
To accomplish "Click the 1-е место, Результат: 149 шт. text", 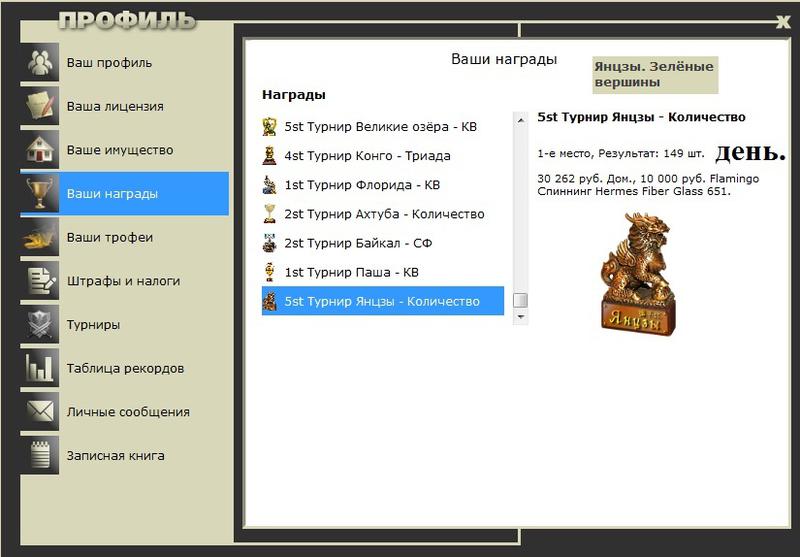I will [x=620, y=154].
